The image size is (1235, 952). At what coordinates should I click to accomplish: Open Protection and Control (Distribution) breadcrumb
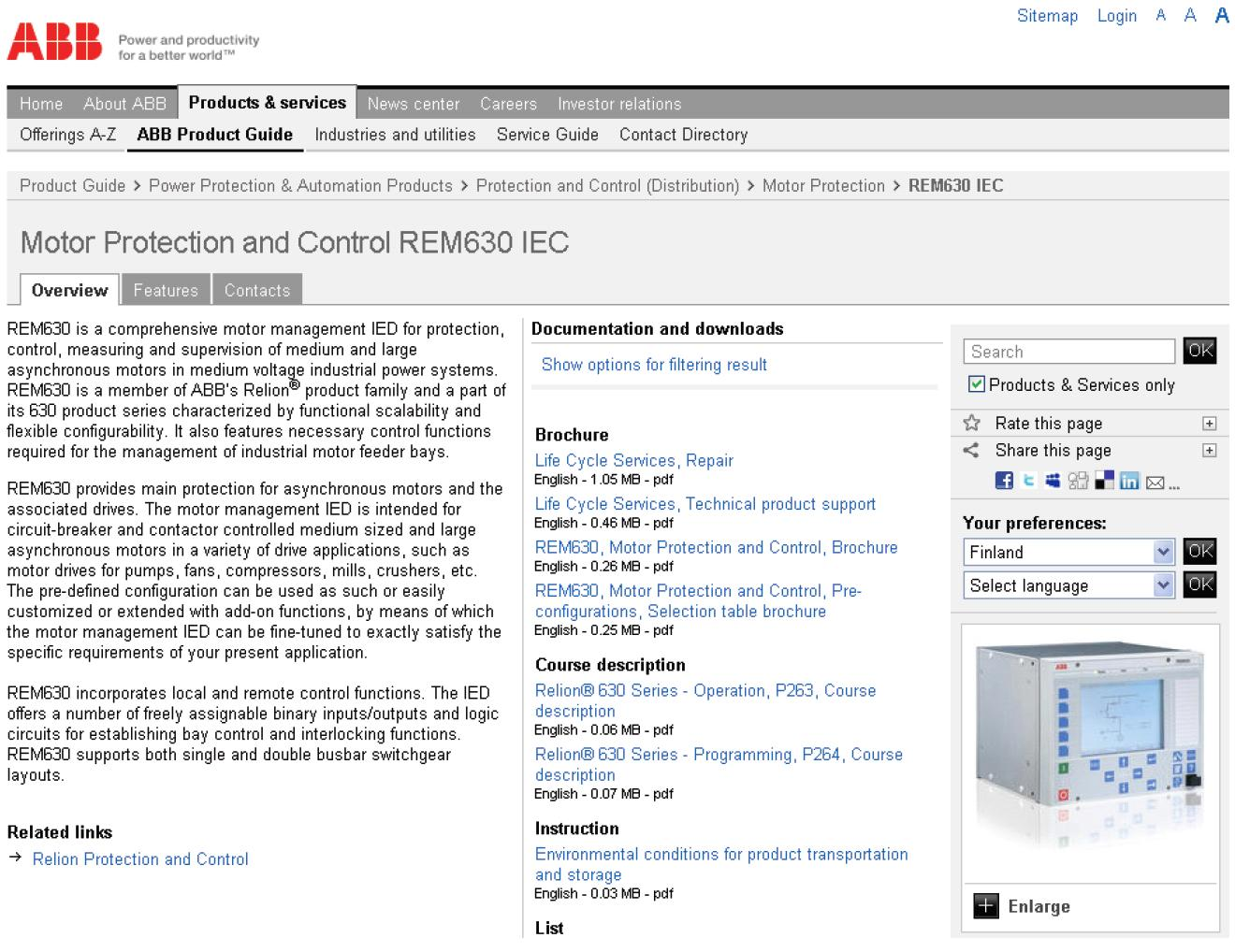tap(607, 186)
